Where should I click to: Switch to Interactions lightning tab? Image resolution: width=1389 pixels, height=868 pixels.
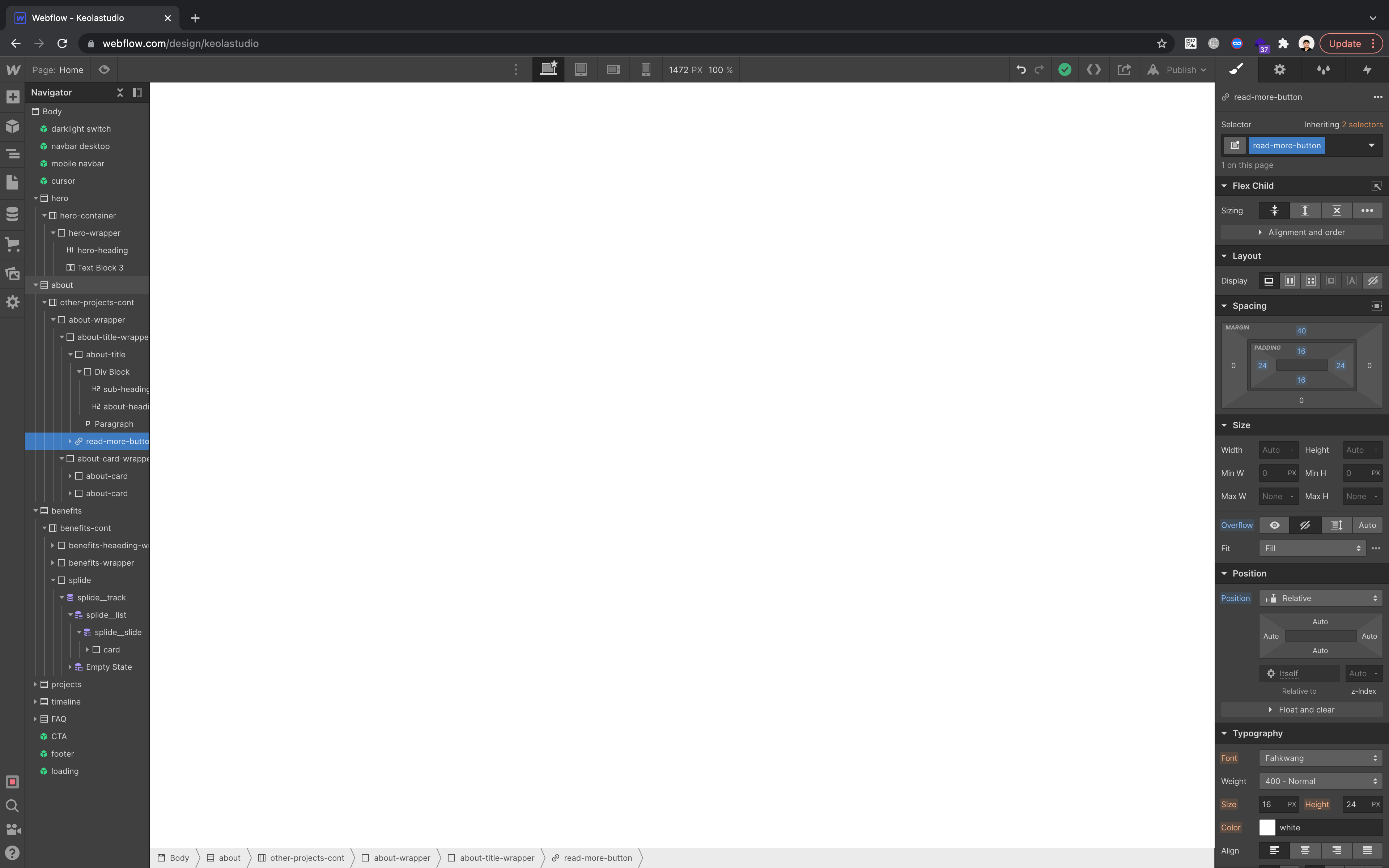pyautogui.click(x=1367, y=69)
